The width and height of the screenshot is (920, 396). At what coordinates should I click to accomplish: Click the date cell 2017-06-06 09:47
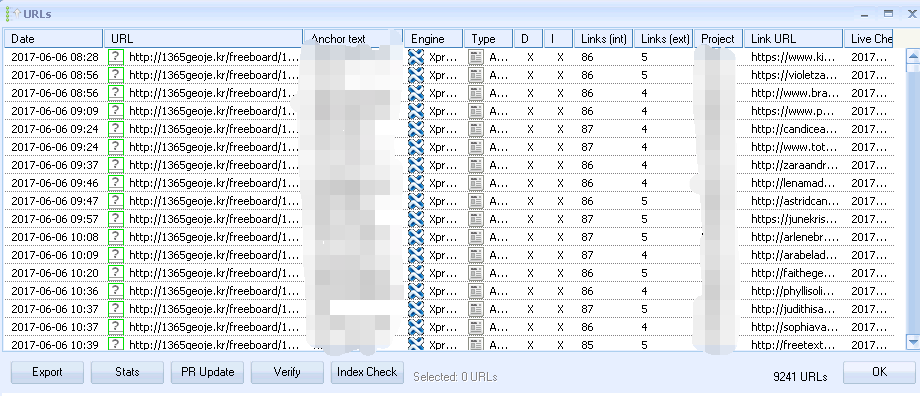55,201
